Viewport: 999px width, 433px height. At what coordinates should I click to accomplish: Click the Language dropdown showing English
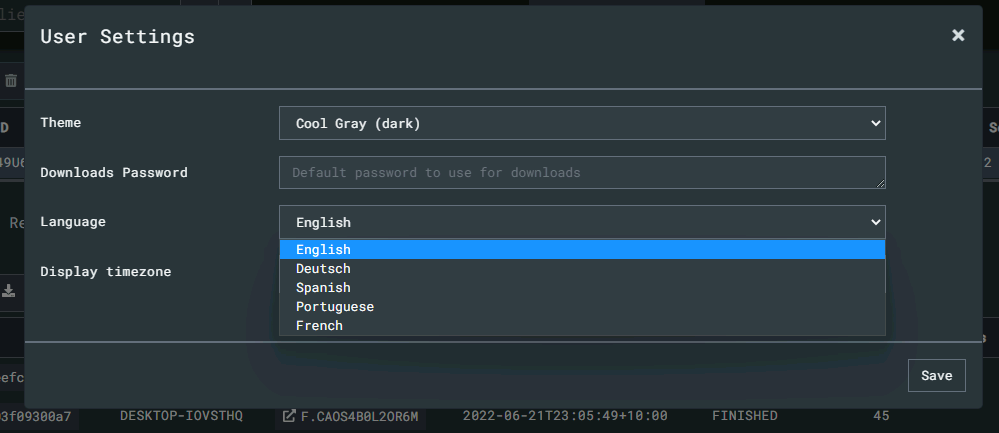[582, 222]
